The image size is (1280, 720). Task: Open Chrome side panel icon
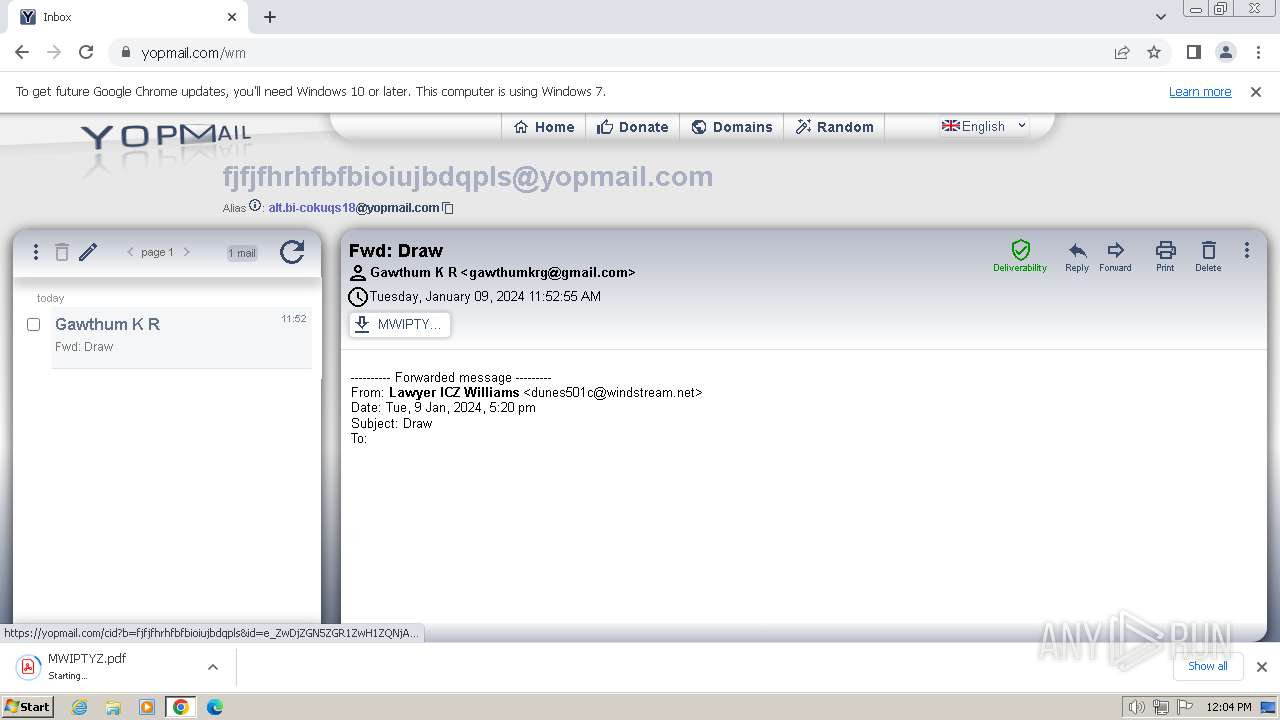[x=1193, y=52]
